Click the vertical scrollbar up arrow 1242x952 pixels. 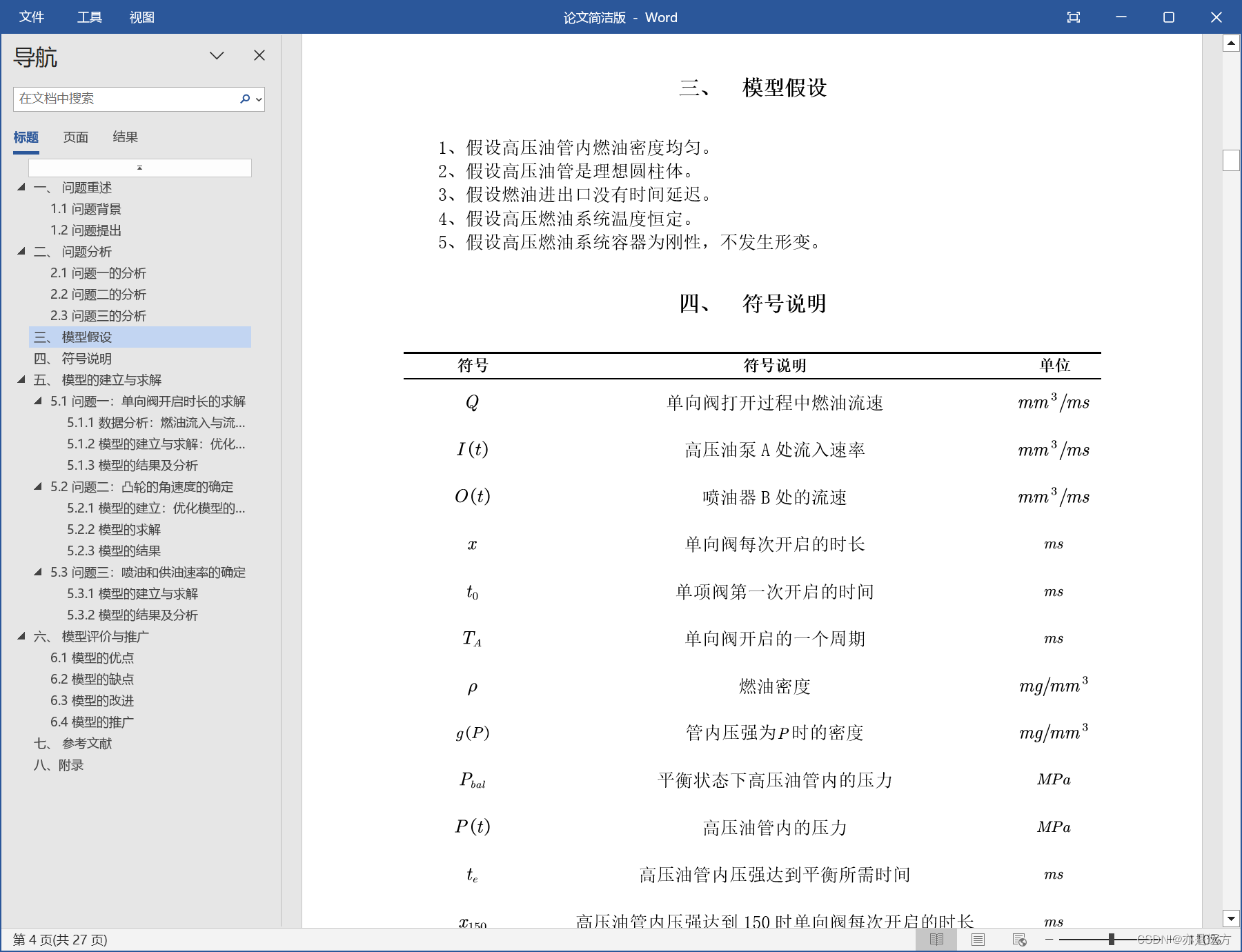1231,43
